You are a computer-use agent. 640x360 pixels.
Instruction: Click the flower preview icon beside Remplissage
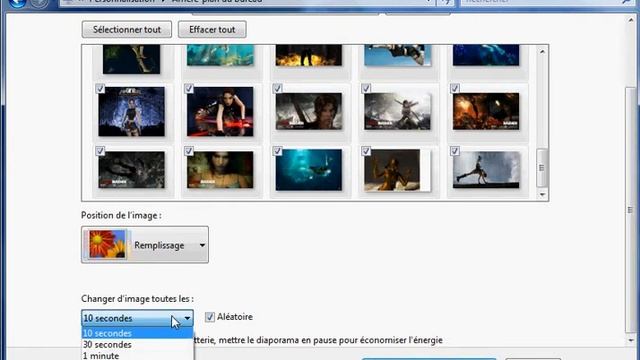click(107, 244)
